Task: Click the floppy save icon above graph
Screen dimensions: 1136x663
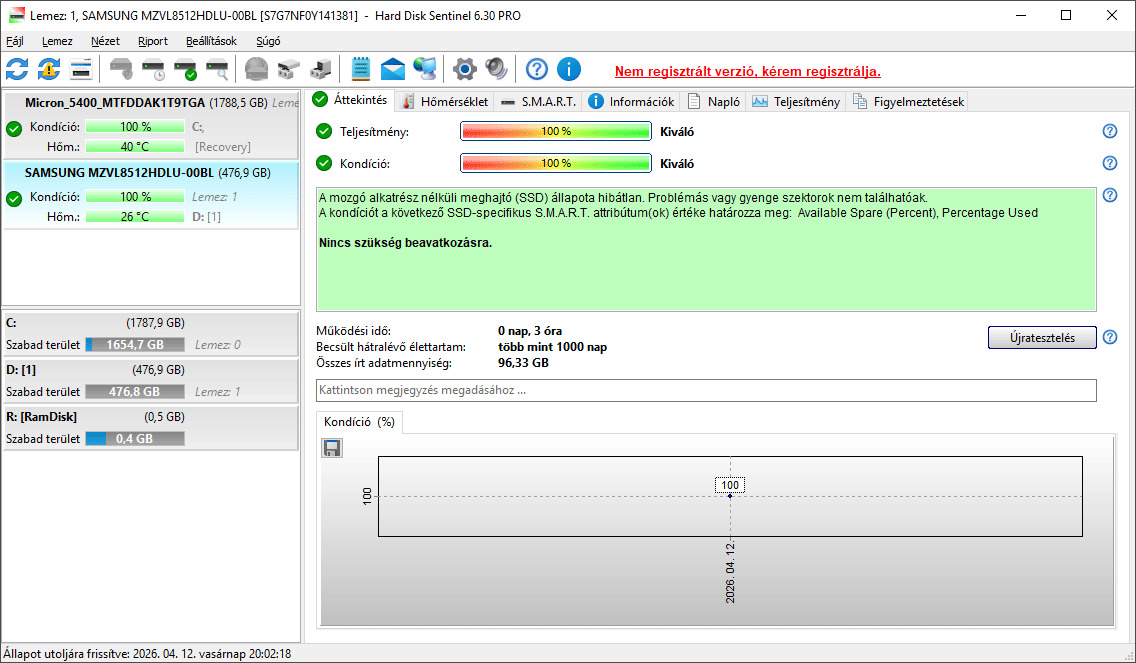Action: click(332, 449)
